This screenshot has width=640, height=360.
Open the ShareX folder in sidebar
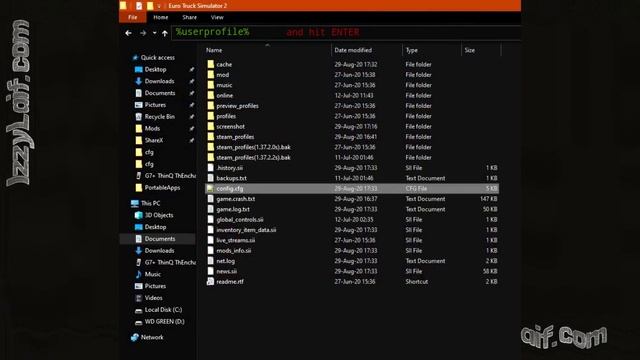[x=153, y=140]
